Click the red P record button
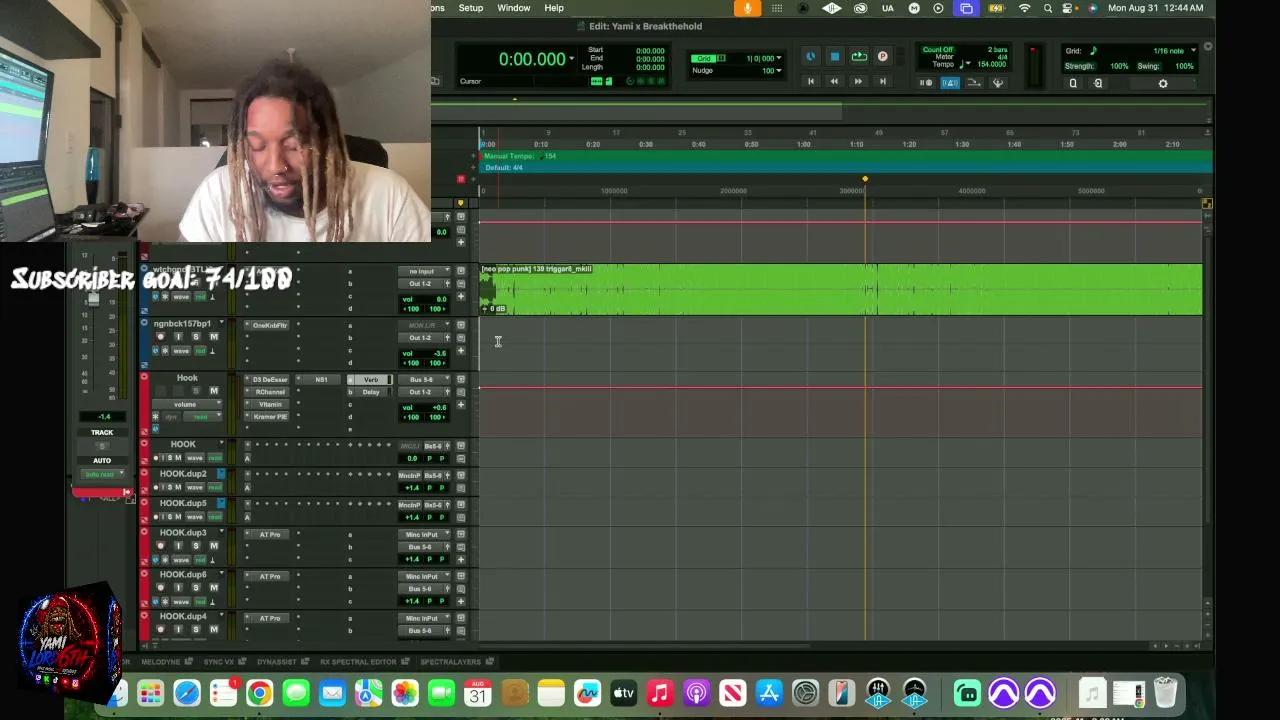 pos(882,57)
